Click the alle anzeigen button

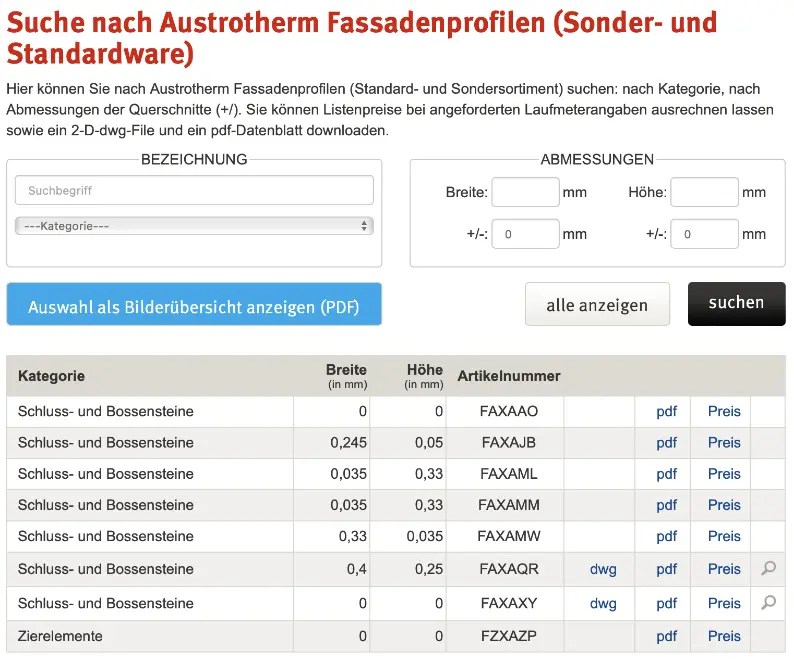point(597,304)
